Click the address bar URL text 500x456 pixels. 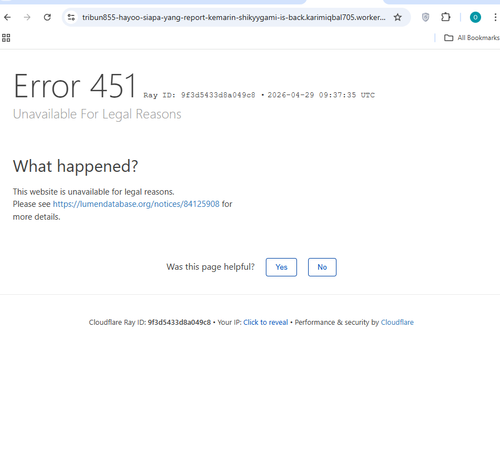point(234,17)
